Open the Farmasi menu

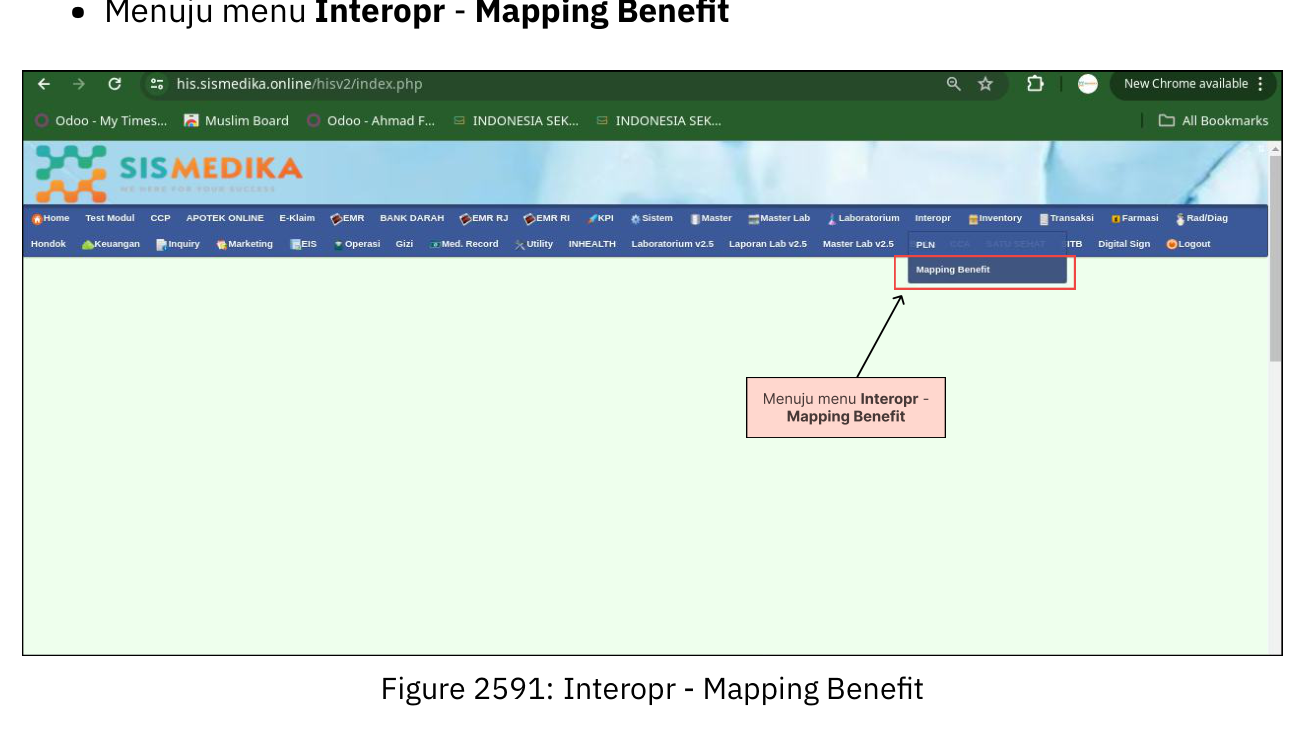1135,218
